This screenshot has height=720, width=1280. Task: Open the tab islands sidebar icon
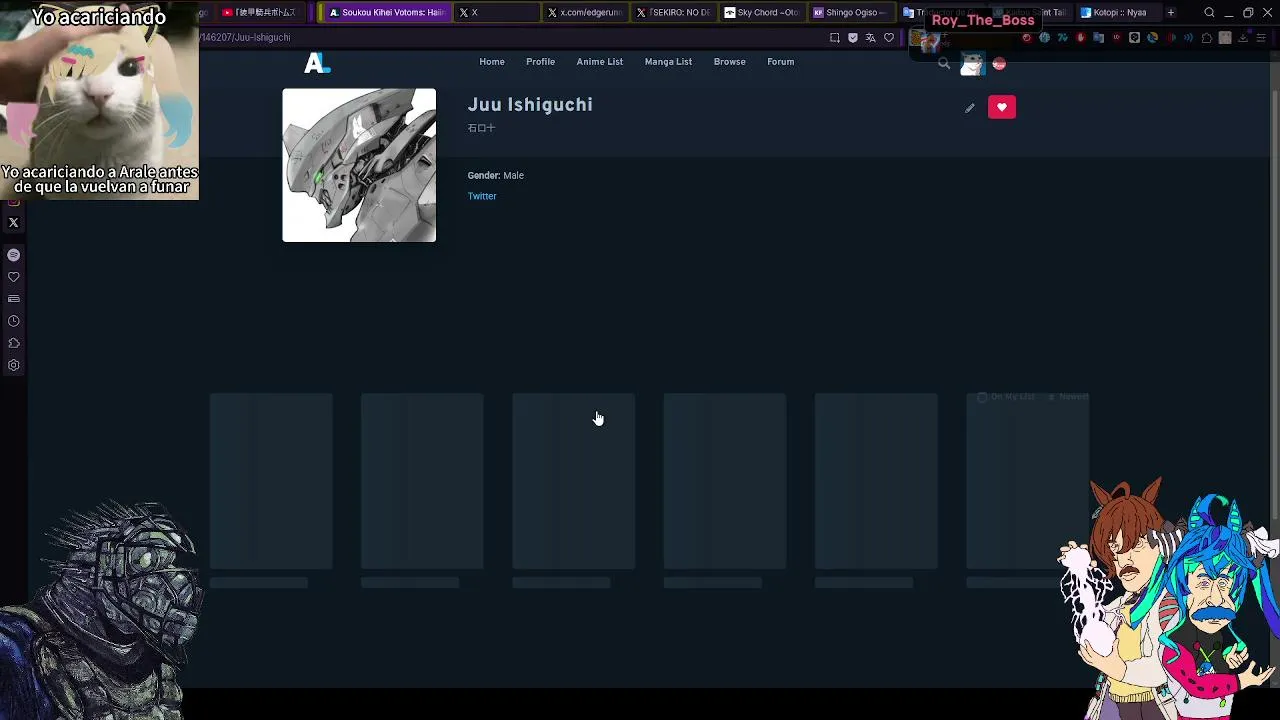[x=14, y=299]
